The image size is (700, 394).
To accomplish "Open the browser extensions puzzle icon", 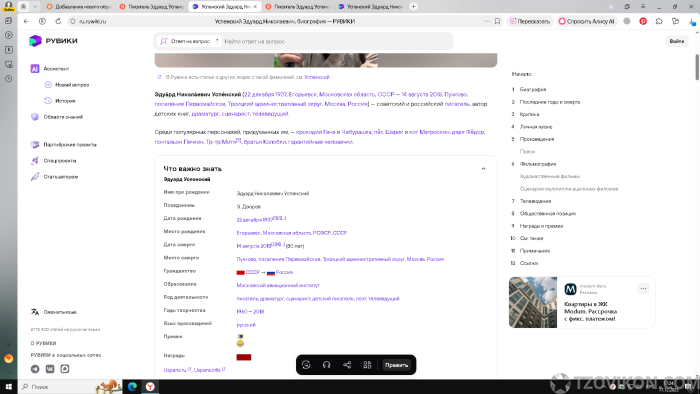I will tap(659, 21).
